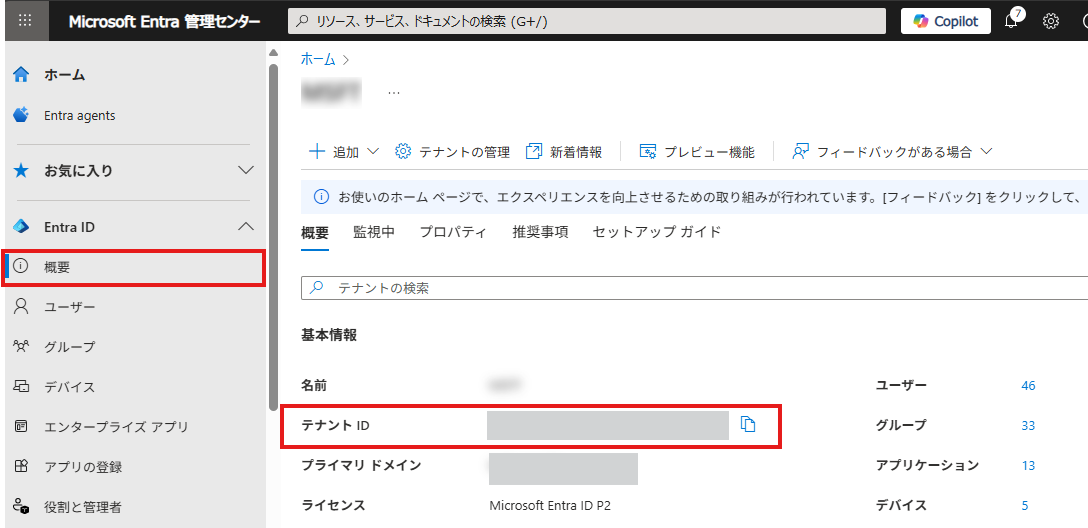Open the app launcher waffle menu
The image size is (1088, 528).
click(x=24, y=21)
